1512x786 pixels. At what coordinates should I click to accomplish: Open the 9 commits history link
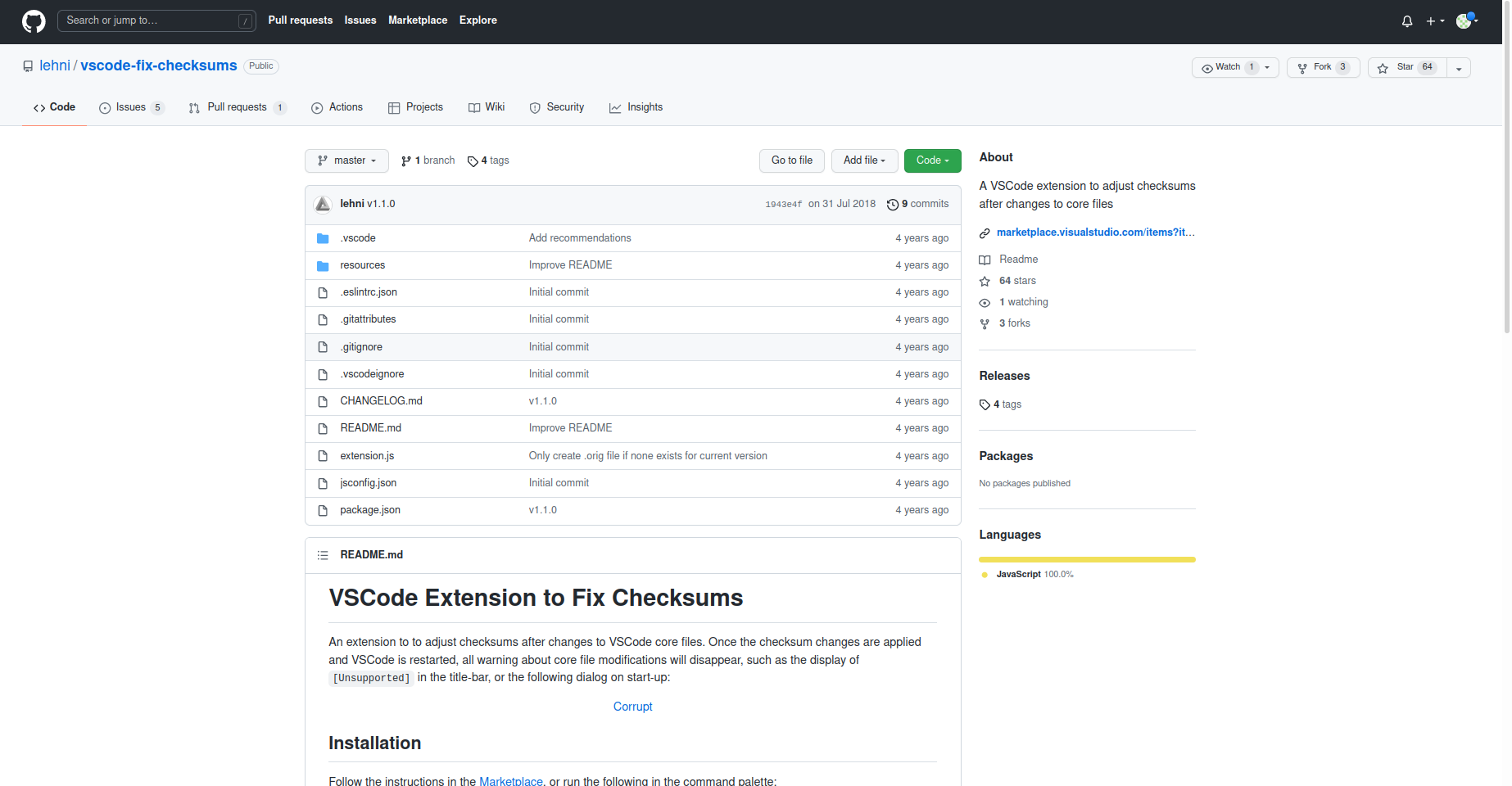[918, 204]
